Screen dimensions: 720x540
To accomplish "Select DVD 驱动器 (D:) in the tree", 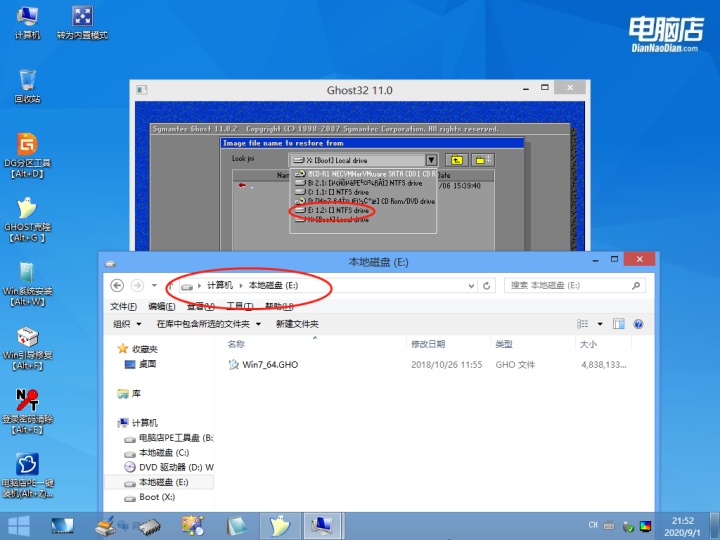I will tap(169, 467).
